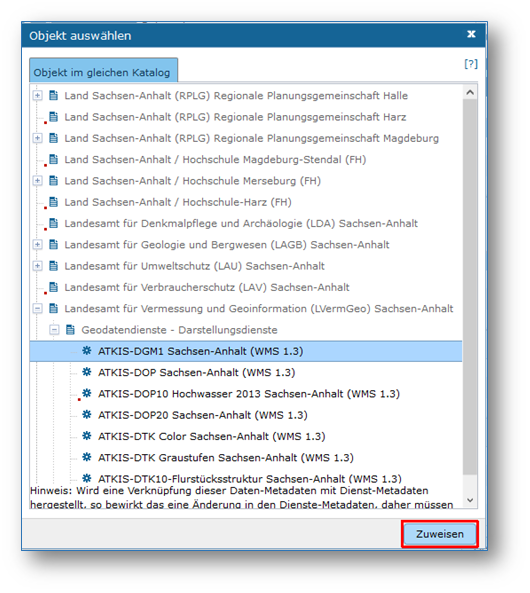Click scrollbar up arrow in tree list

pyautogui.click(x=470, y=92)
